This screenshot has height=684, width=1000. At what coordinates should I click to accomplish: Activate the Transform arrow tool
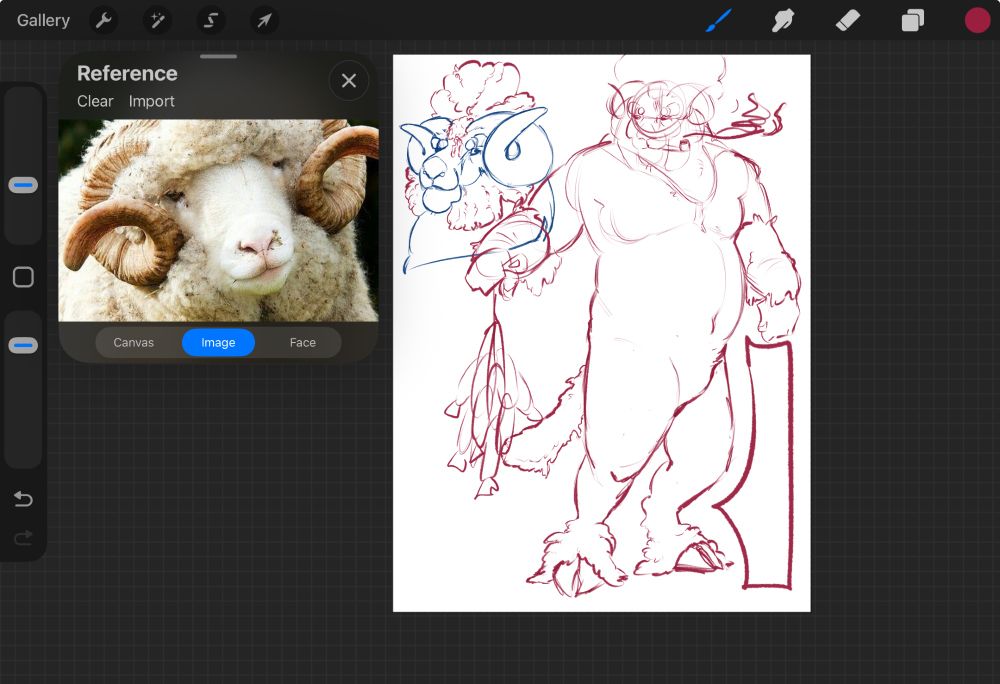coord(264,20)
